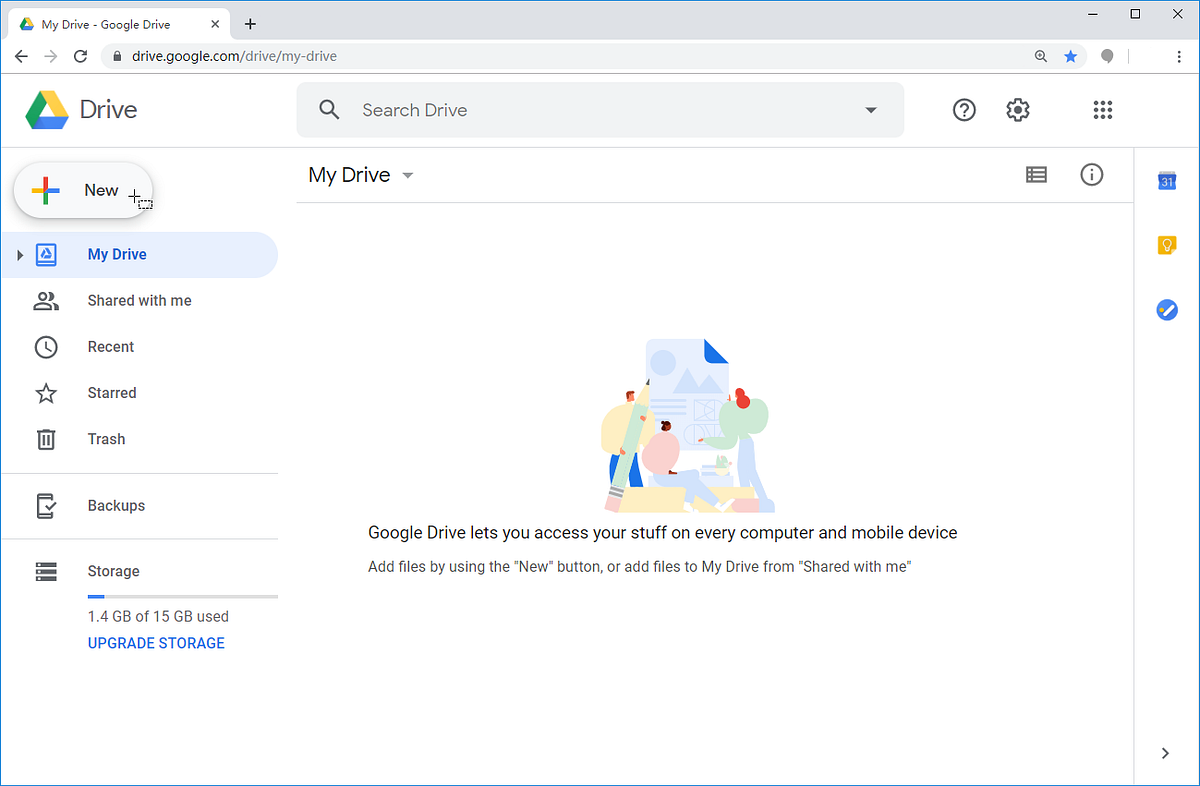Click the storage usage progress bar

point(182,596)
